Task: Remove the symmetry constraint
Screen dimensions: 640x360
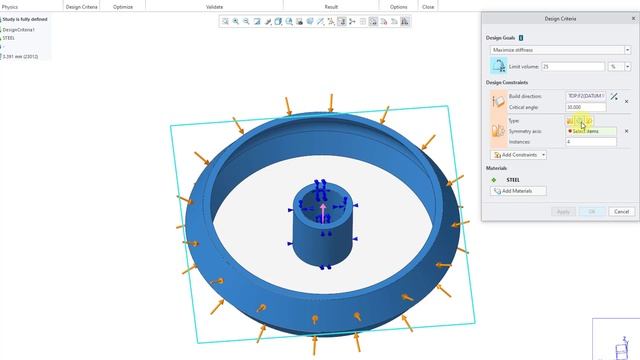Action: click(627, 131)
